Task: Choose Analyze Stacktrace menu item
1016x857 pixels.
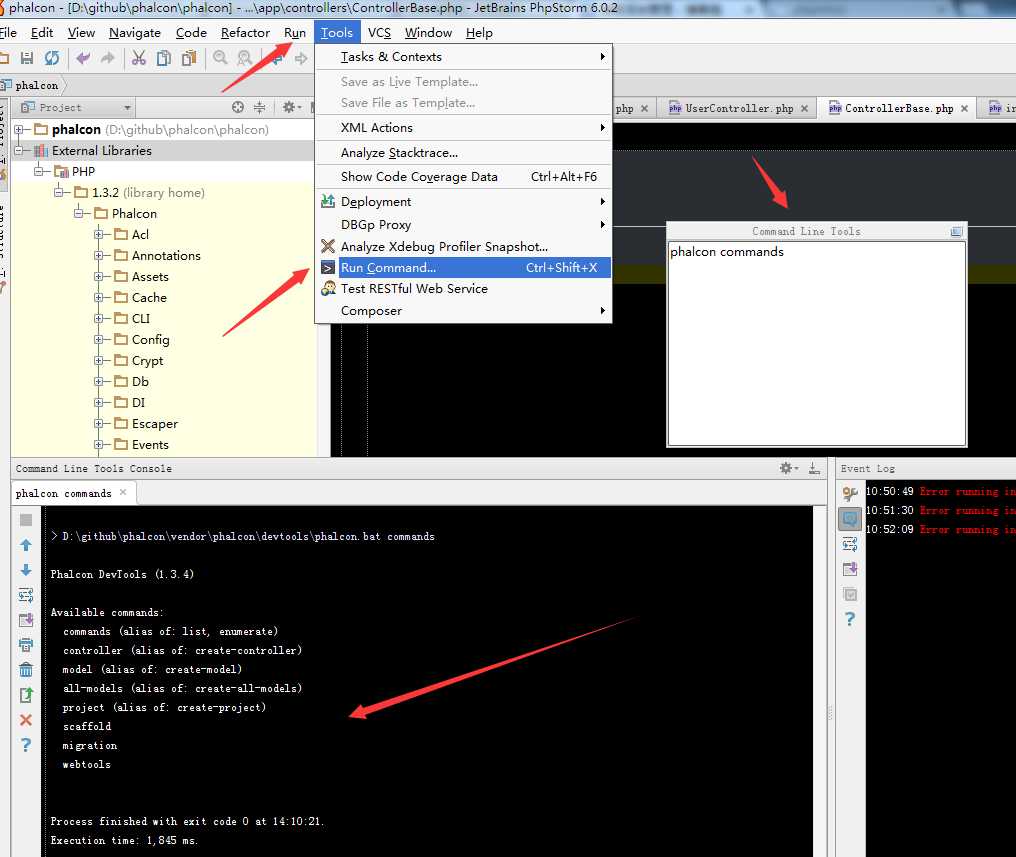Action: (x=463, y=153)
